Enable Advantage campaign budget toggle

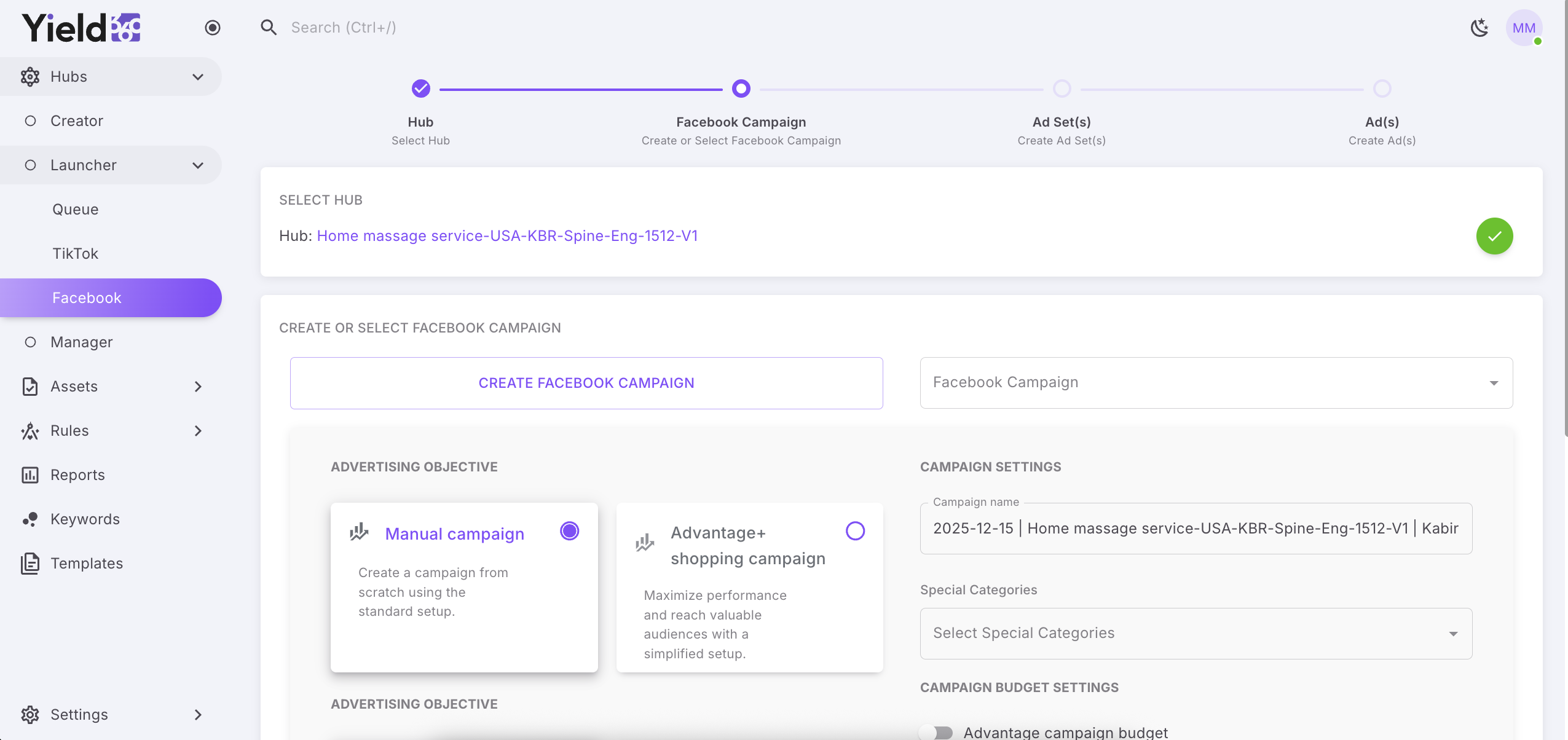(937, 732)
